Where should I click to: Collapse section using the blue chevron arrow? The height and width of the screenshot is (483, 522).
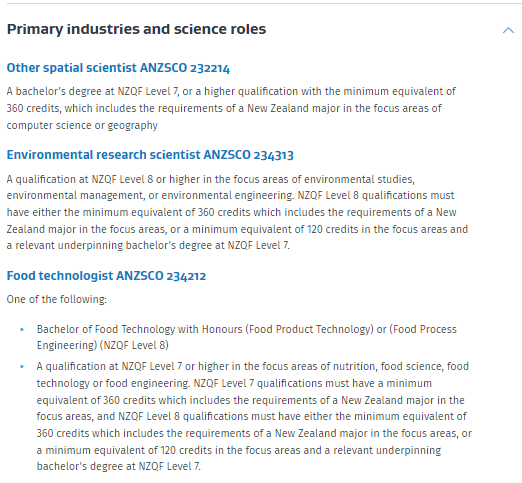point(508,30)
